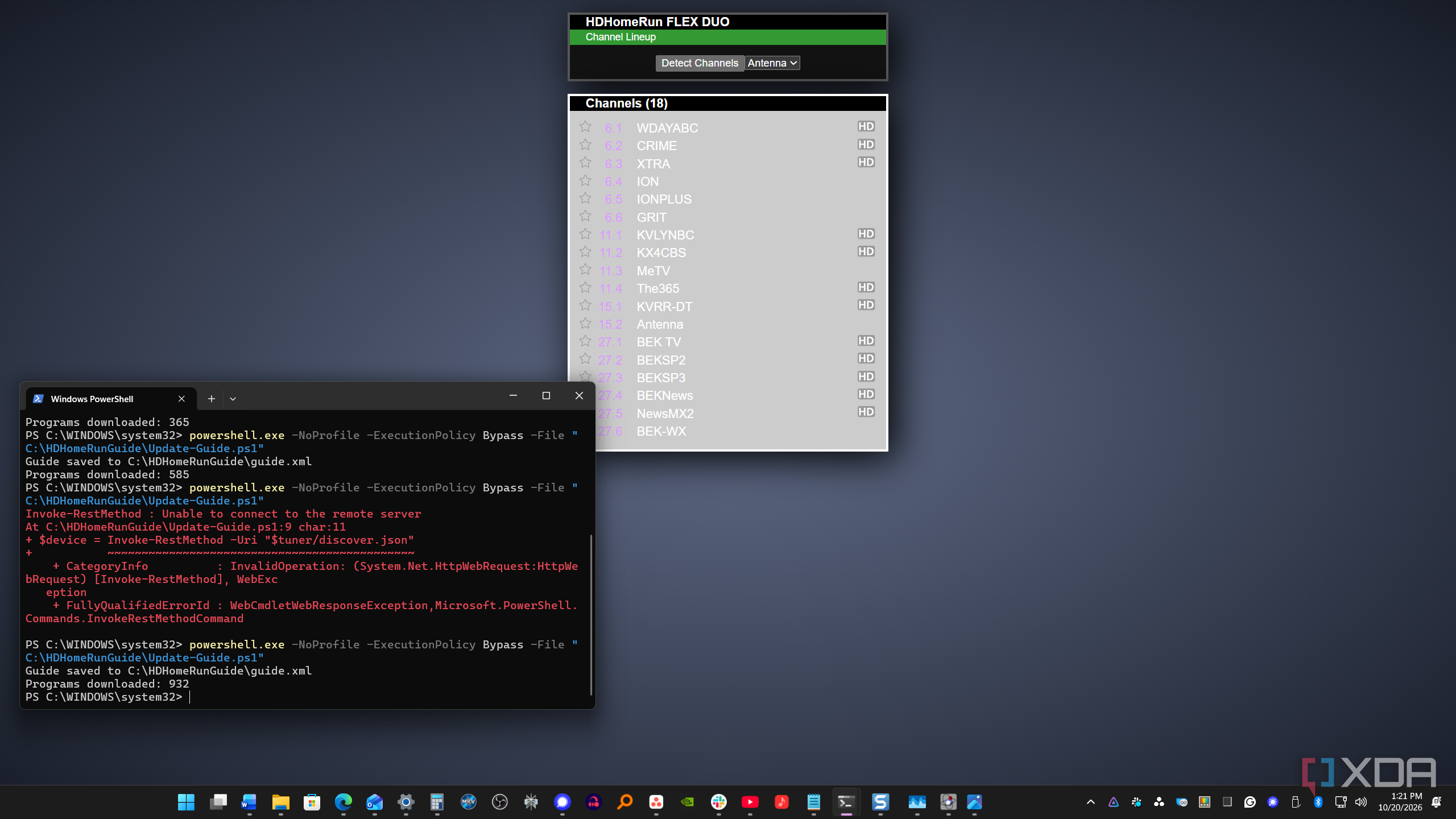Open PowerShell new tab profile dropdown
1456x819 pixels.
[x=233, y=399]
